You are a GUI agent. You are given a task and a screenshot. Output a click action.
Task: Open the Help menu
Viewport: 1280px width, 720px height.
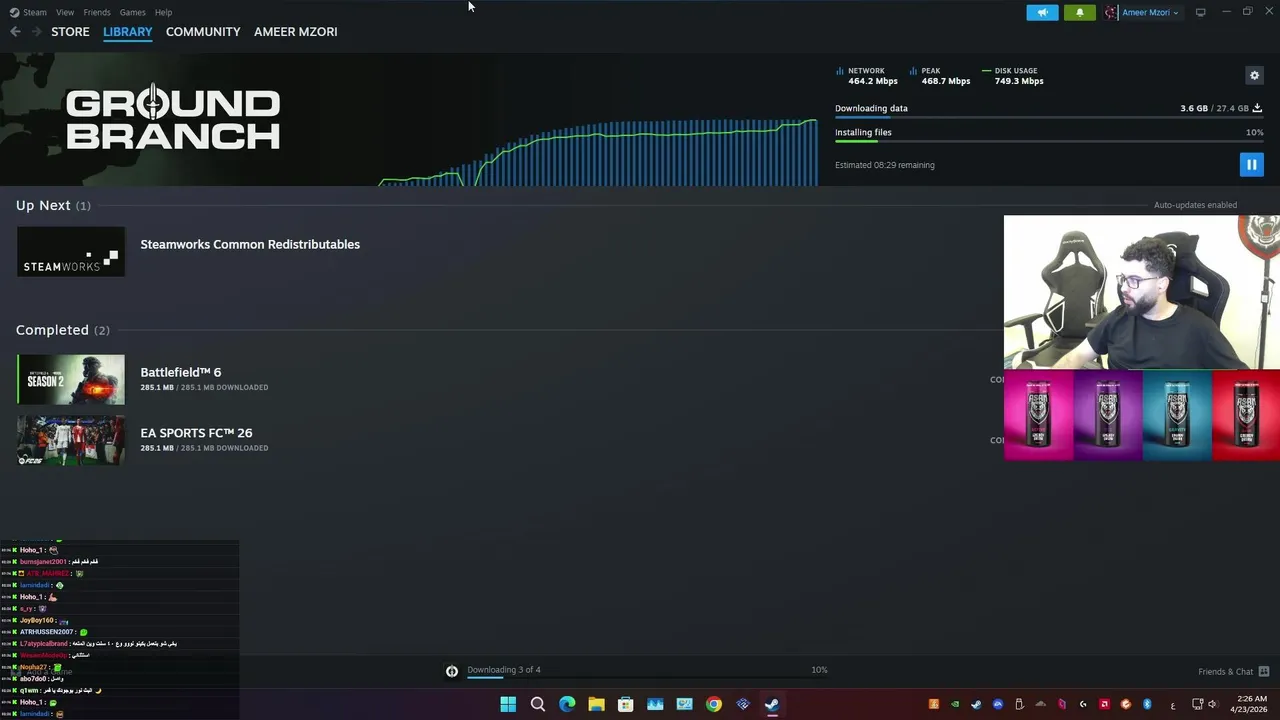[x=163, y=12]
